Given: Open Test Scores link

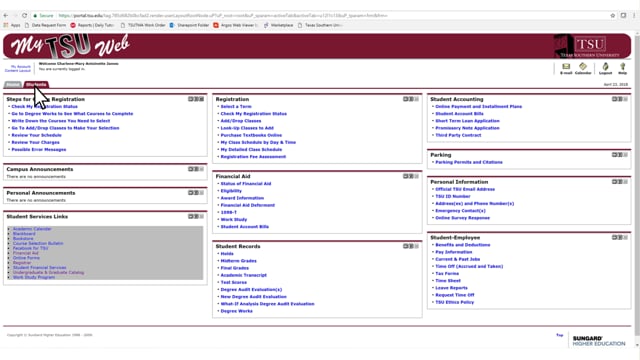Looking at the screenshot, I should 233,282.
